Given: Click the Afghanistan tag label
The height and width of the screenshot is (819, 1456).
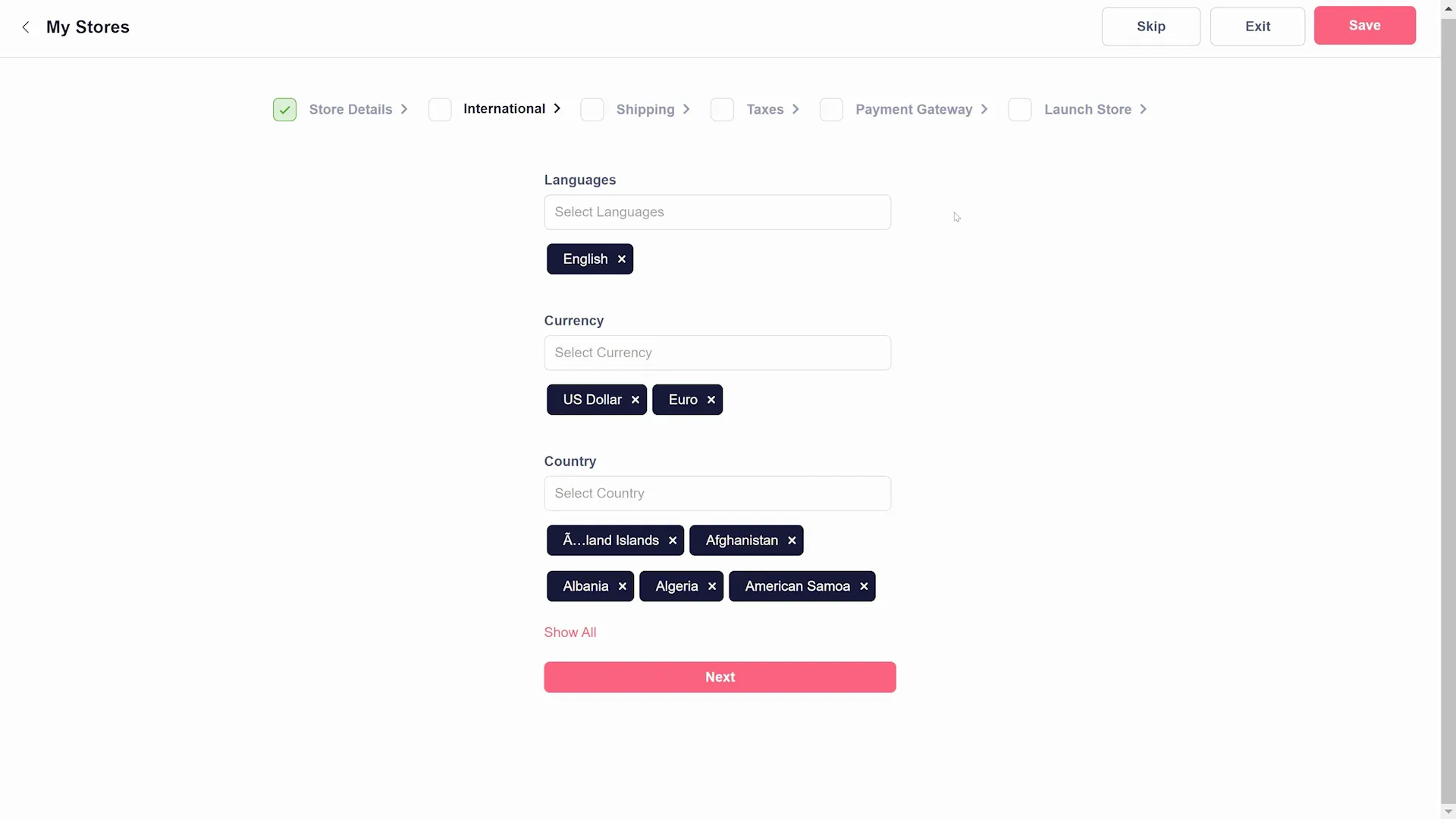Looking at the screenshot, I should tap(742, 541).
